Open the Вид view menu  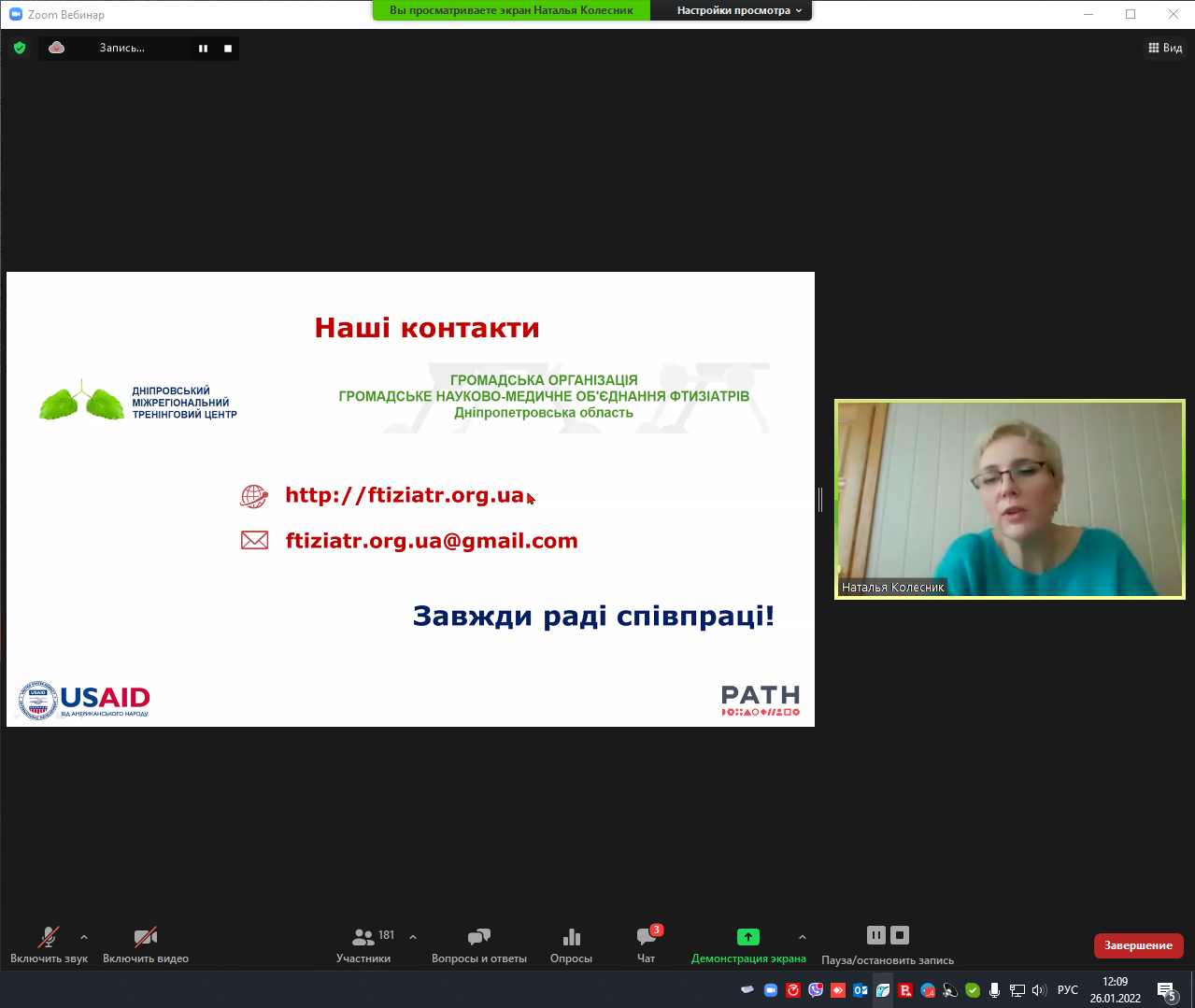tap(1165, 48)
